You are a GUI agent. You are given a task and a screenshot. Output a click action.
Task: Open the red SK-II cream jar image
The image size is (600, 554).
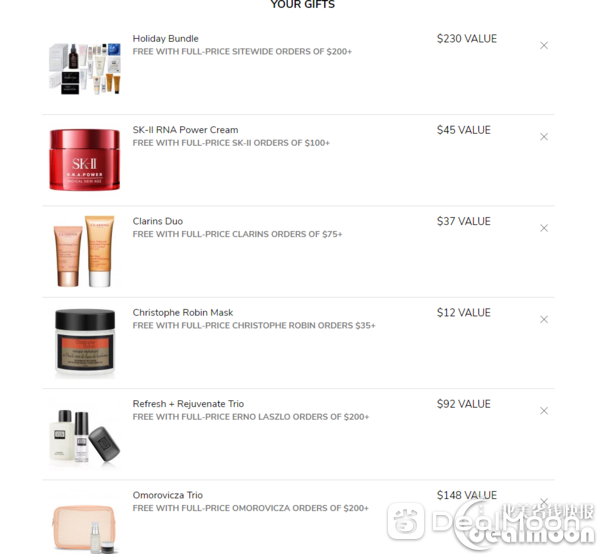click(85, 160)
